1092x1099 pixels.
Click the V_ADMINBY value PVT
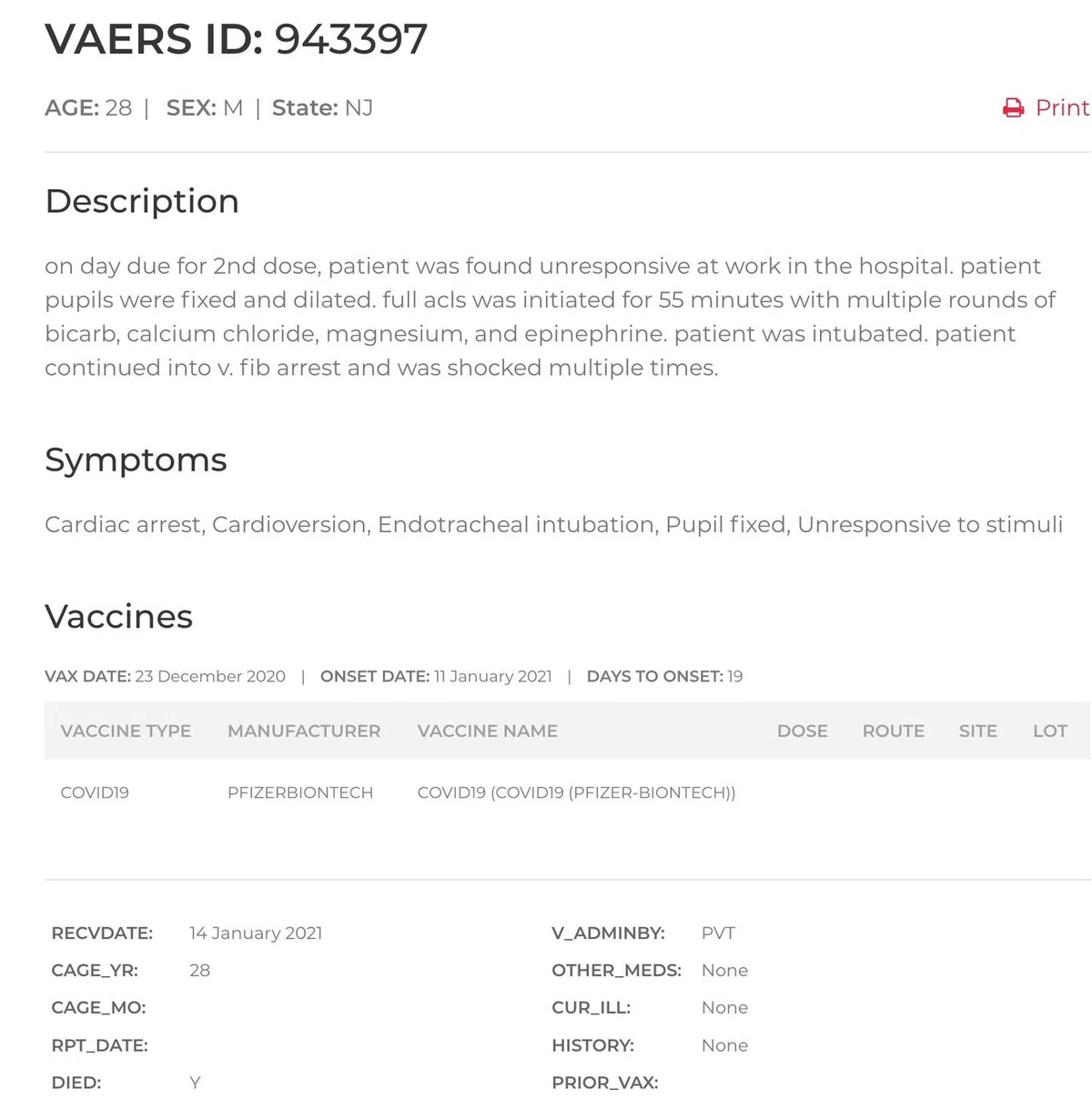pyautogui.click(x=718, y=933)
